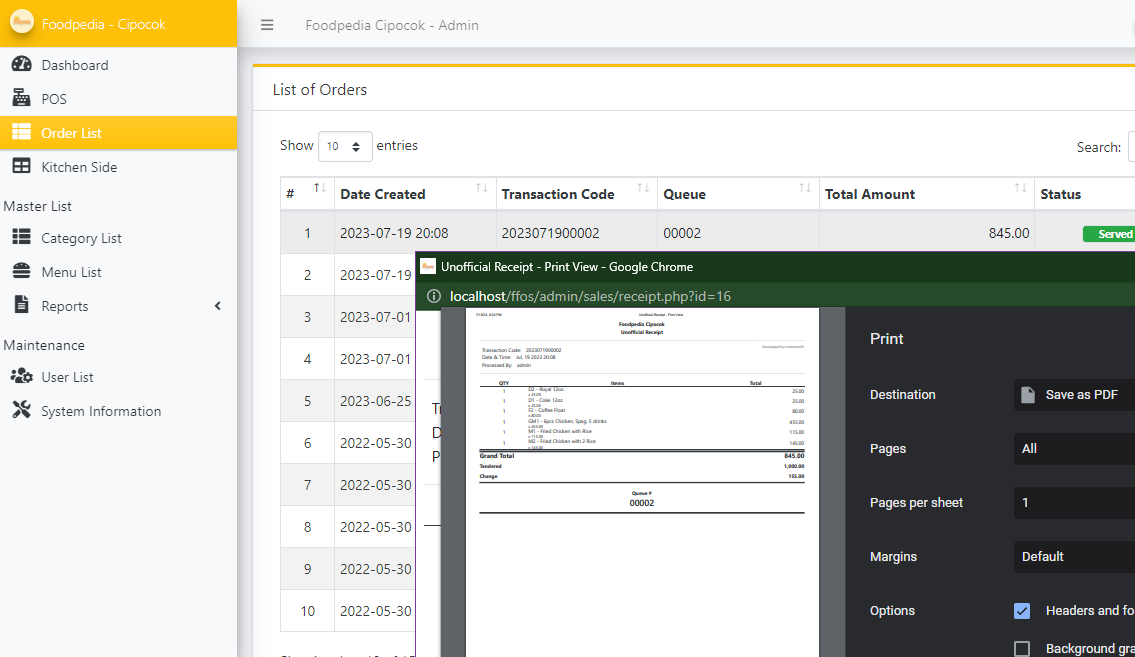Click transaction code 2023071900002 cell
1135x657 pixels.
[577, 233]
